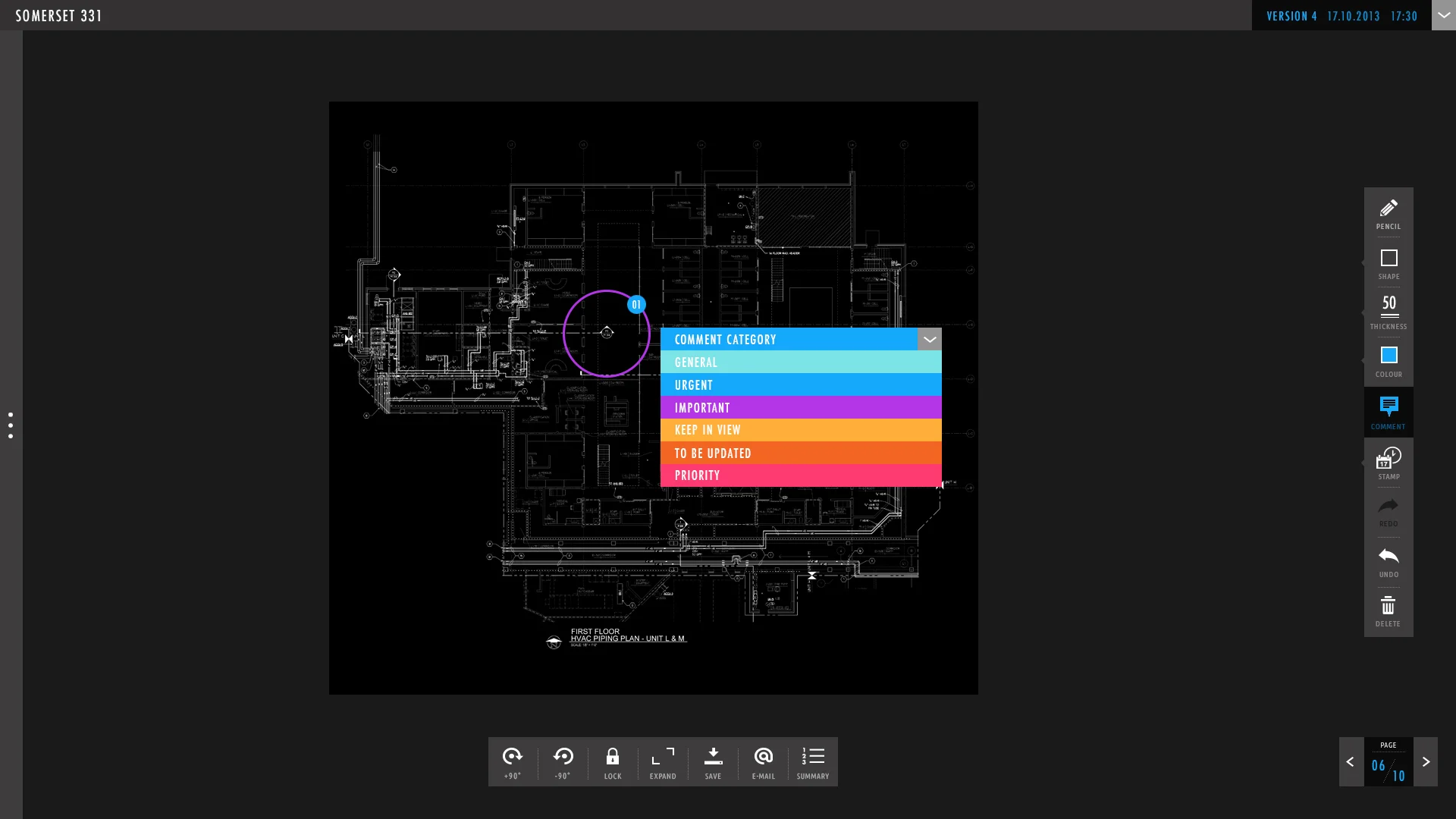
Task: Save the drawing
Action: [713, 762]
